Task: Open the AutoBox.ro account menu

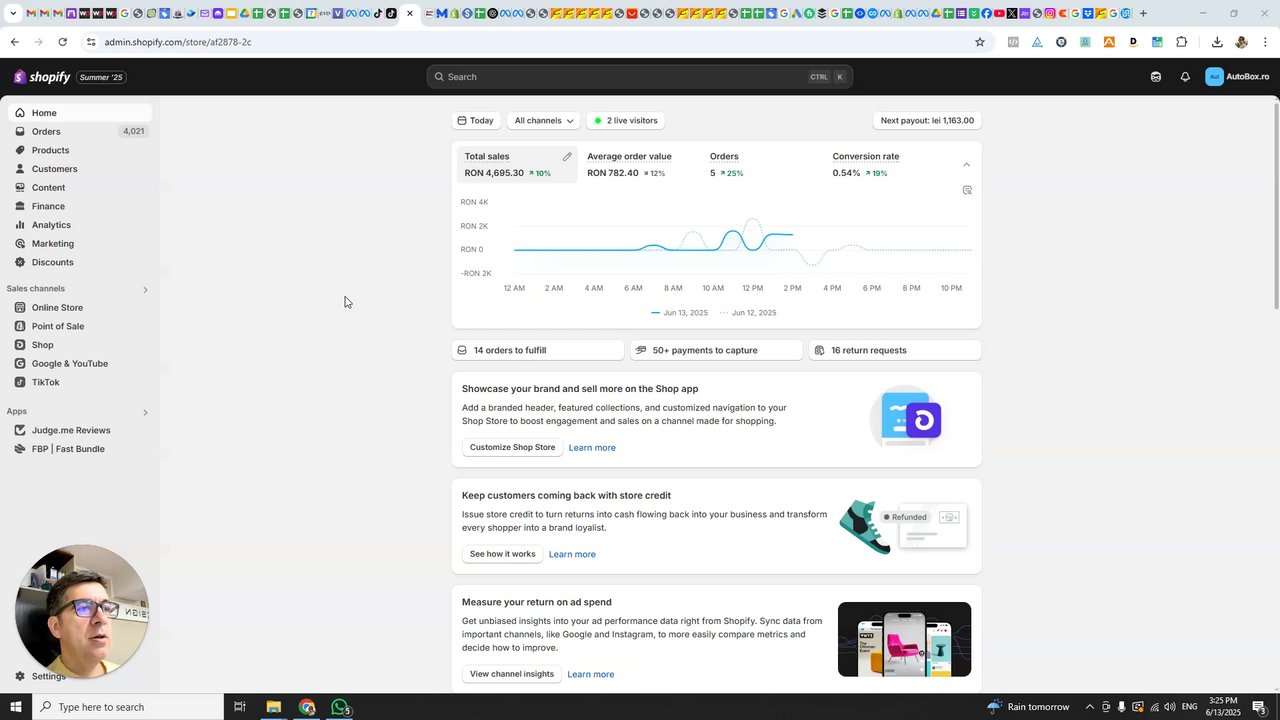Action: click(1238, 77)
